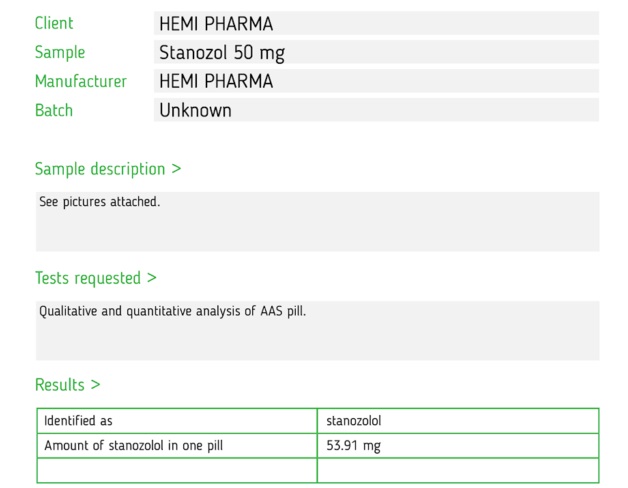
Task: Click the Manufacturer label
Action: (81, 81)
